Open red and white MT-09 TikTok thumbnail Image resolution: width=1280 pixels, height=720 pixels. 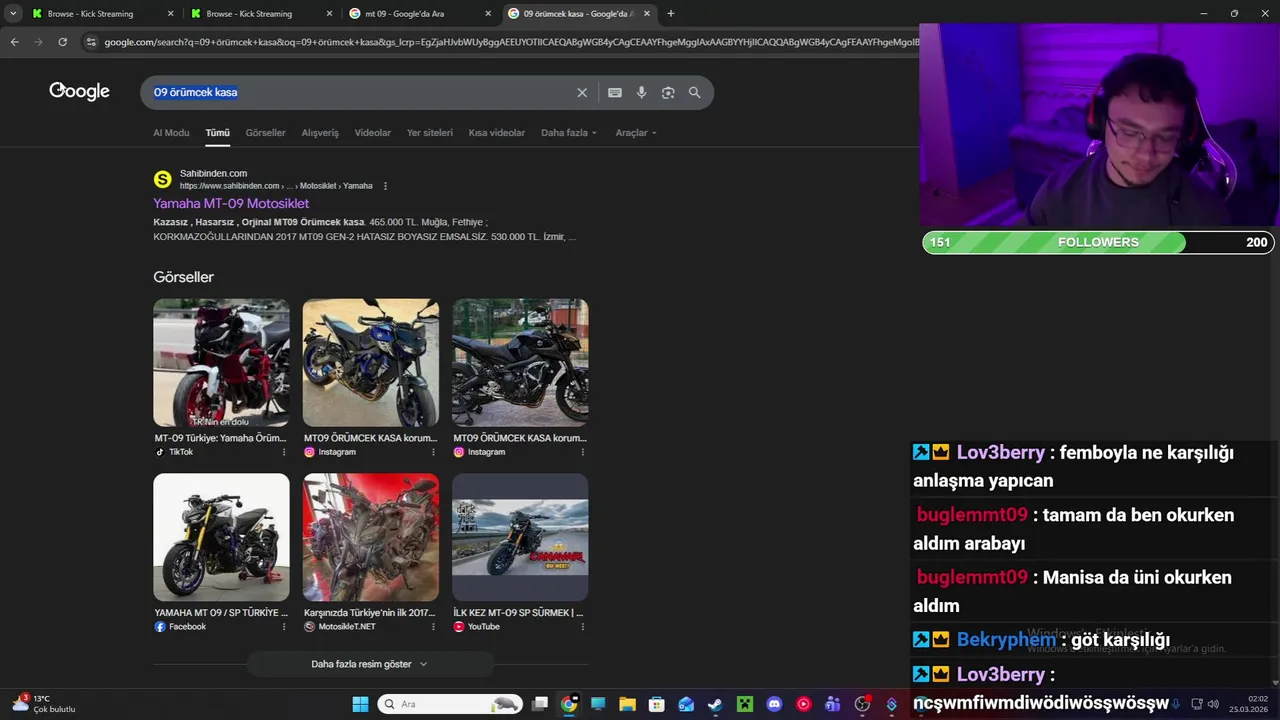click(221, 363)
